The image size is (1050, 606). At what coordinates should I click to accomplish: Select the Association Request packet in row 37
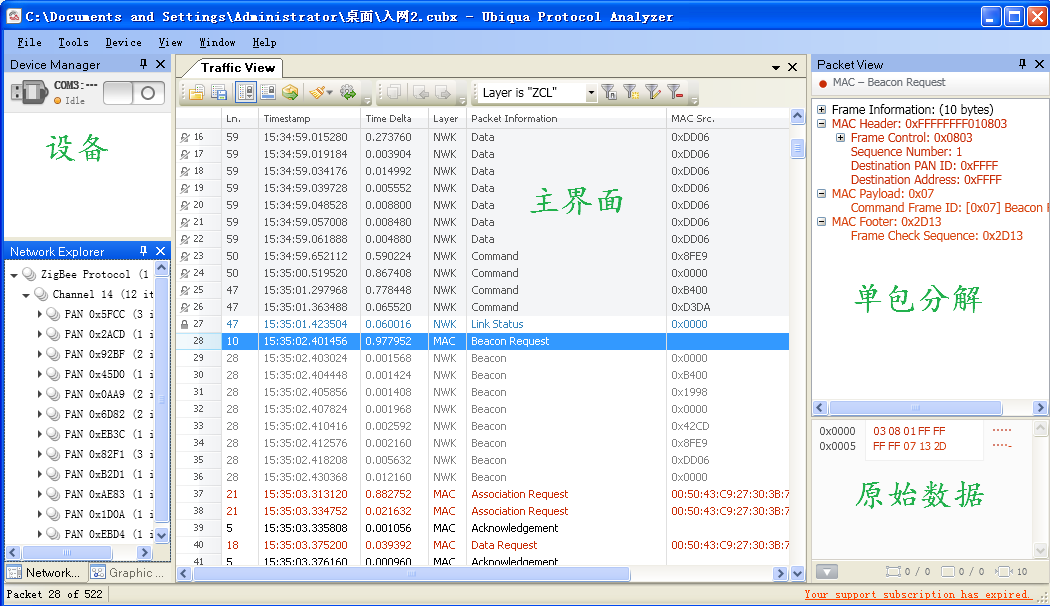click(519, 494)
